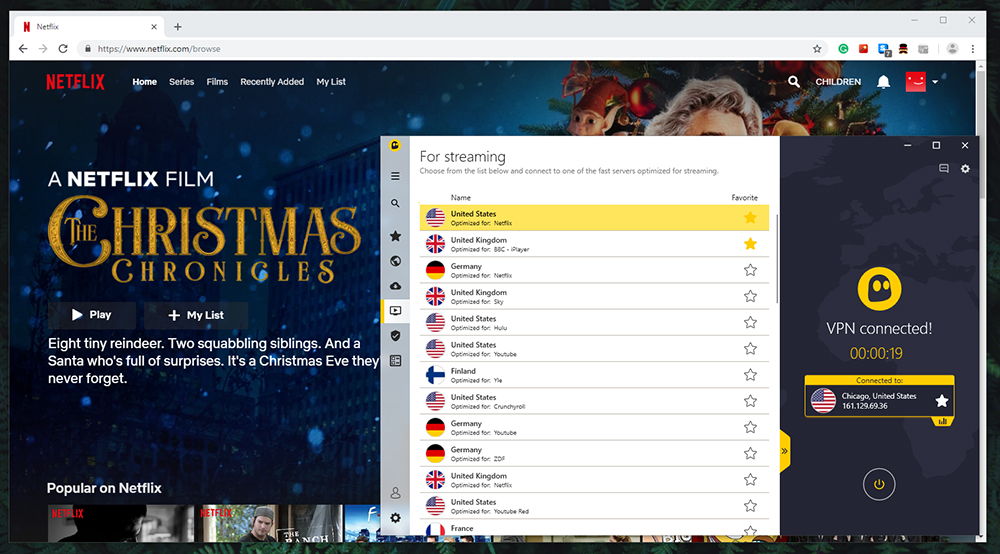Open the Netflix Home tab
1000x554 pixels.
pyautogui.click(x=145, y=82)
